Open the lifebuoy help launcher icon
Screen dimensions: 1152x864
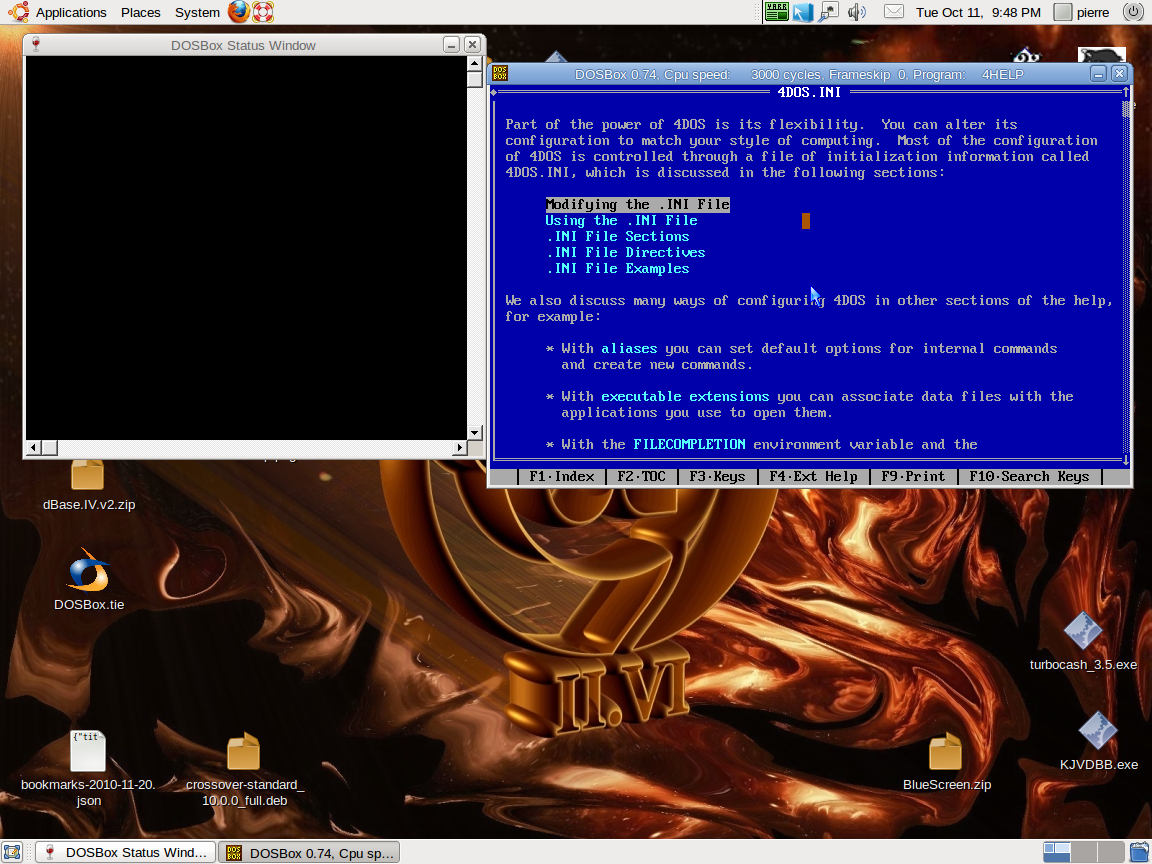[262, 12]
